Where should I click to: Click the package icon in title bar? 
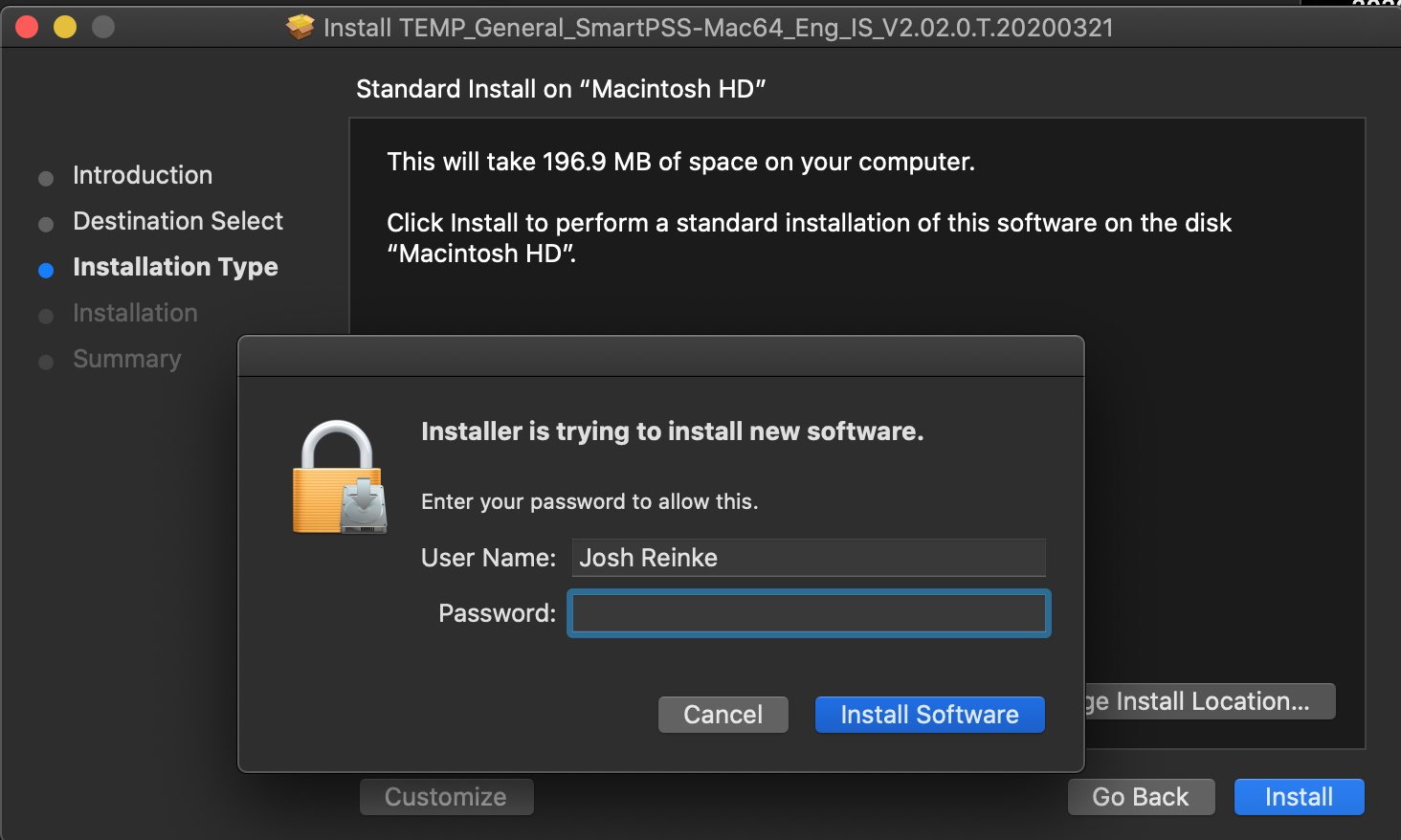tap(300, 27)
